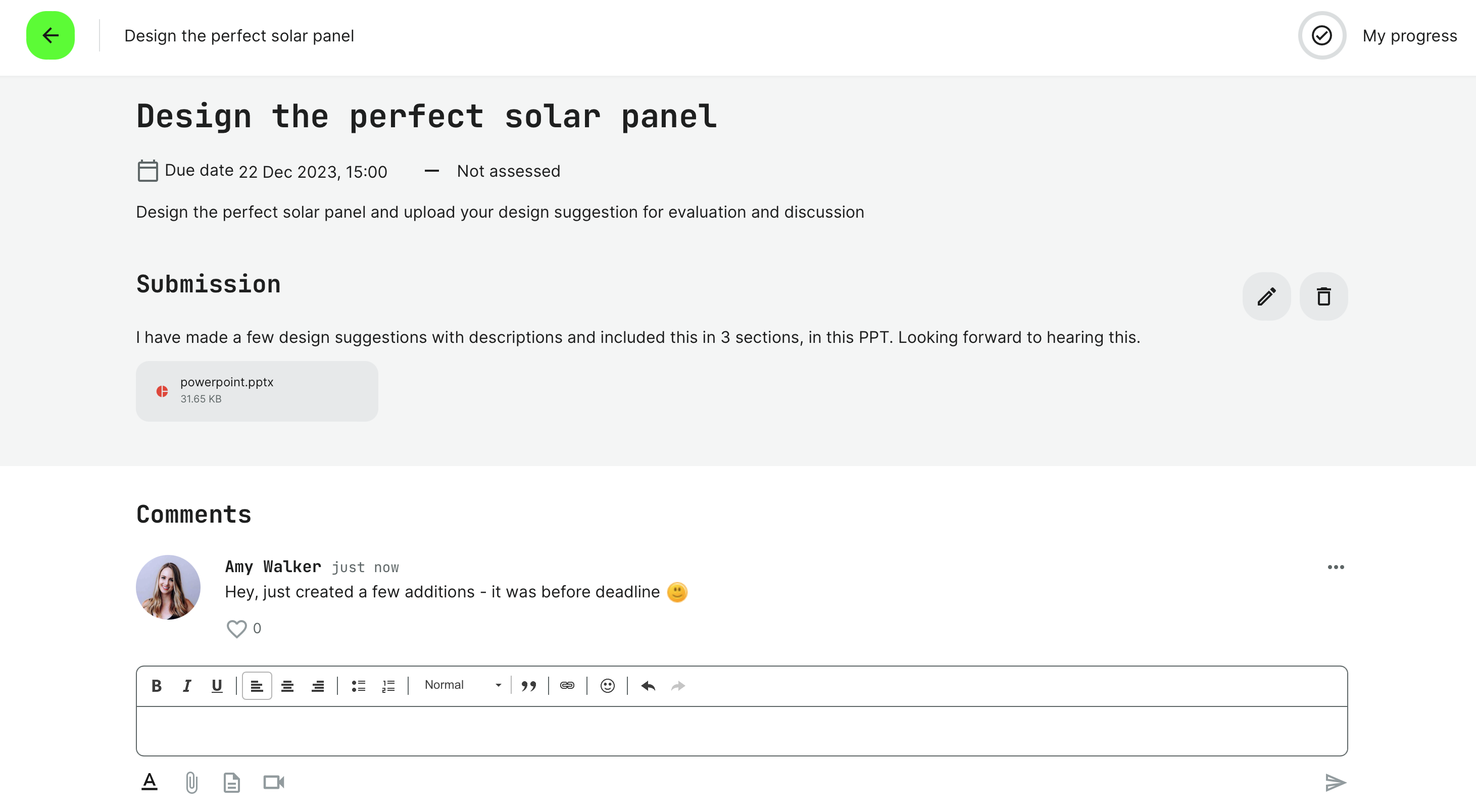Toggle bold formatting in comment editor

click(157, 686)
